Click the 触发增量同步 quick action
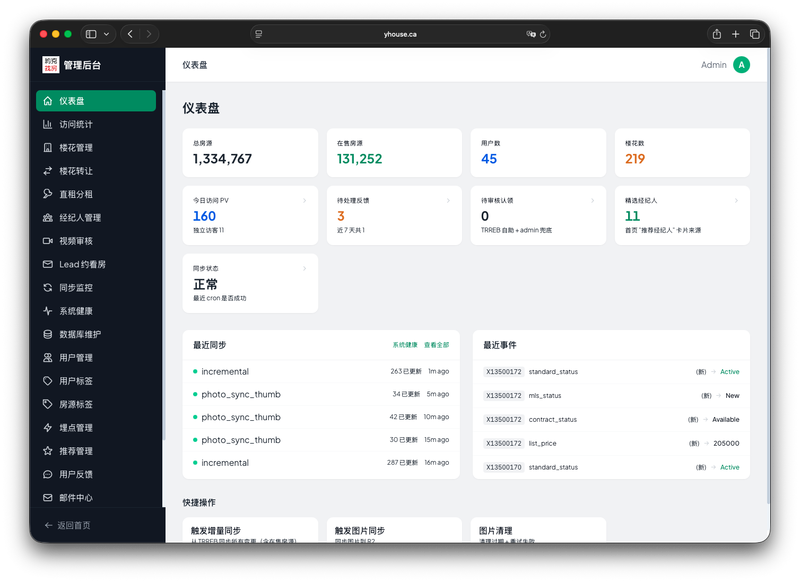The height and width of the screenshot is (582, 800). [250, 530]
